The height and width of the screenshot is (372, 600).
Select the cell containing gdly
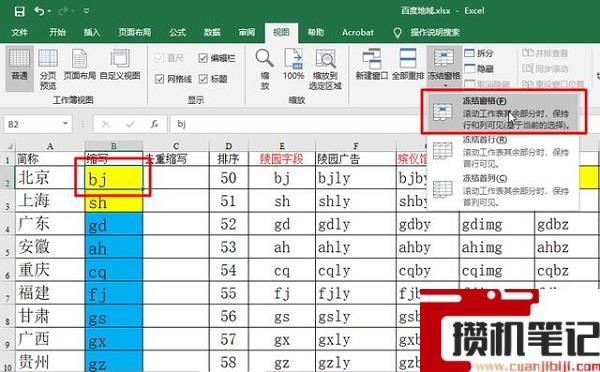pyautogui.click(x=355, y=224)
